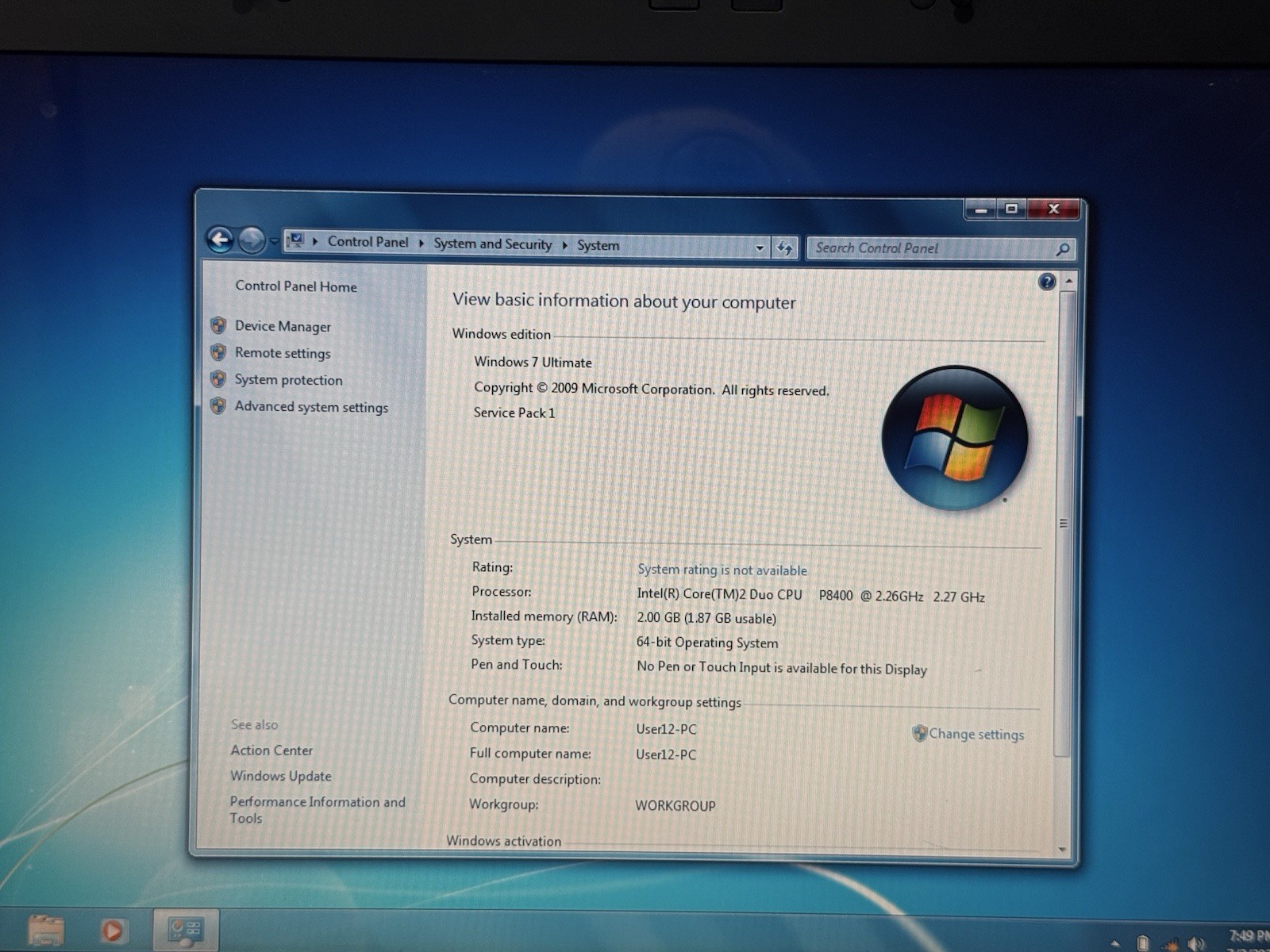1270x952 pixels.
Task: Click the 'Service Pack 1' text
Action: pyautogui.click(x=514, y=413)
